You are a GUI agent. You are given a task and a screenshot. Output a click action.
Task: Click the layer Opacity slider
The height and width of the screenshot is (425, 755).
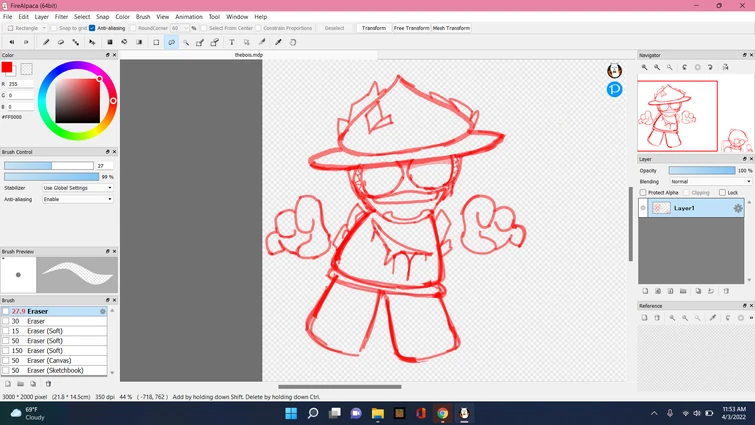tap(702, 171)
